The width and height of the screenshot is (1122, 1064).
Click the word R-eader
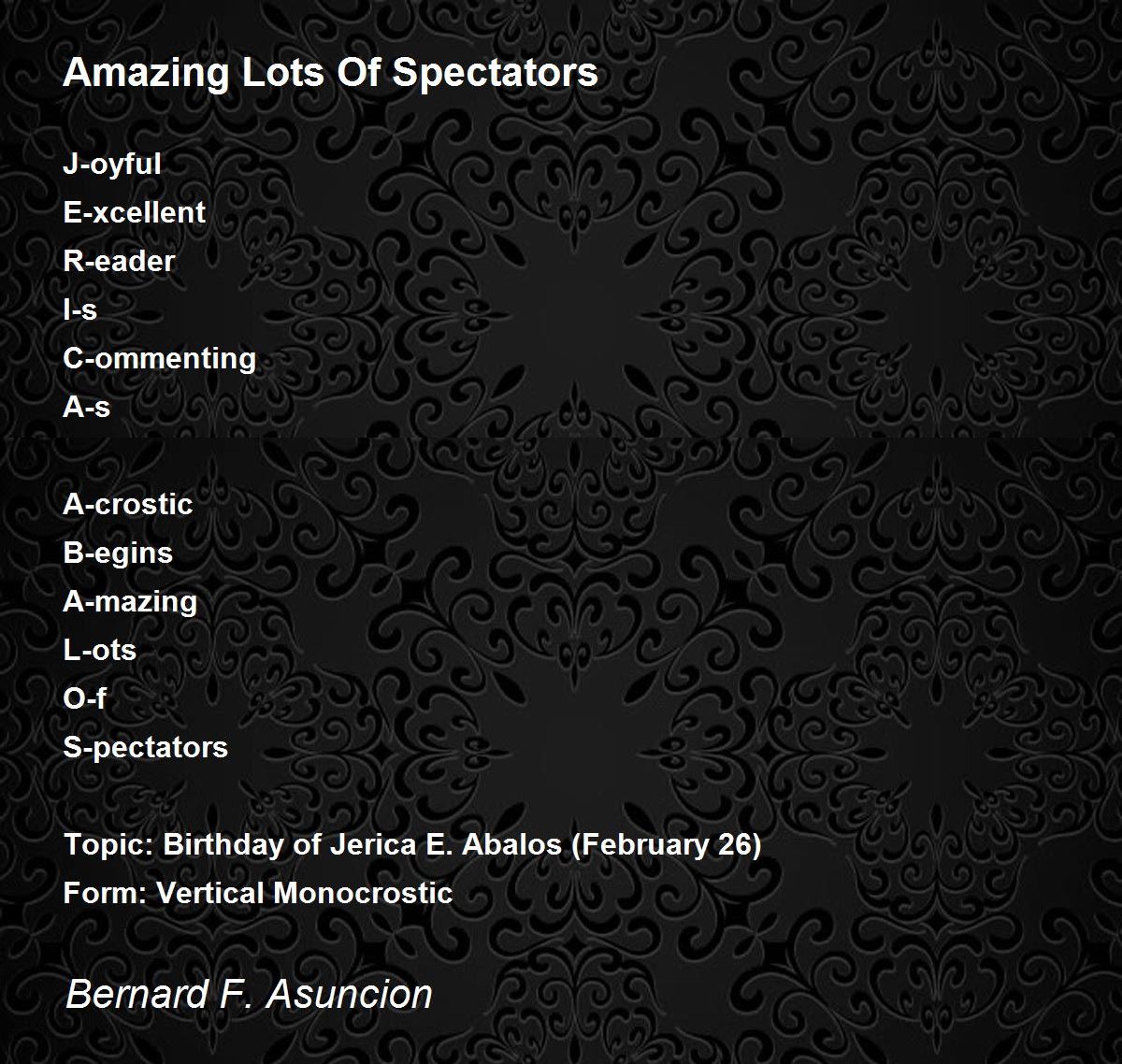[119, 261]
